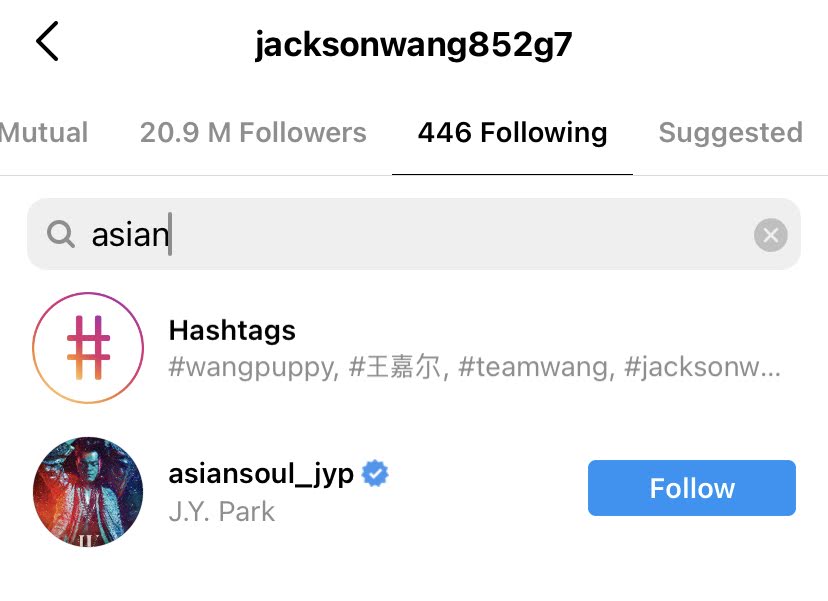Switch to the 20.9 M Followers tab
828x601 pixels.
coord(253,133)
